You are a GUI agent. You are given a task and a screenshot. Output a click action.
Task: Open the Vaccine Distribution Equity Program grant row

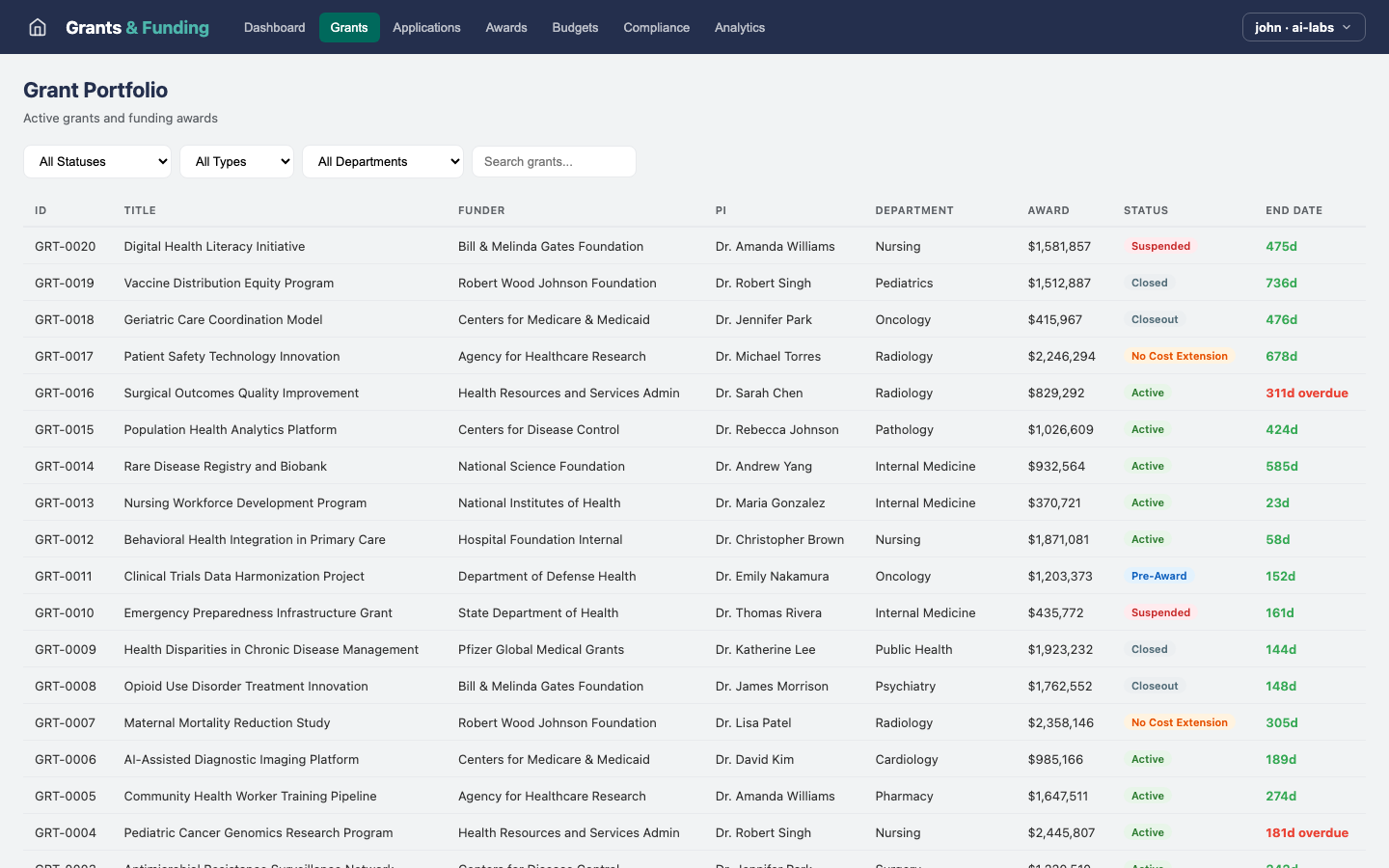pos(228,283)
